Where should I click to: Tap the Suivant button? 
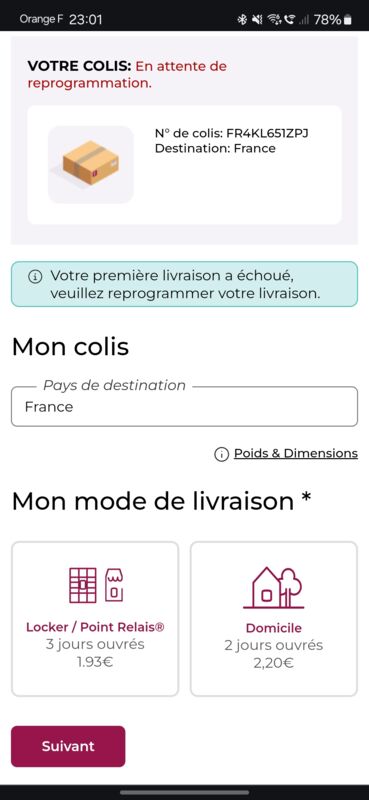pos(68,746)
